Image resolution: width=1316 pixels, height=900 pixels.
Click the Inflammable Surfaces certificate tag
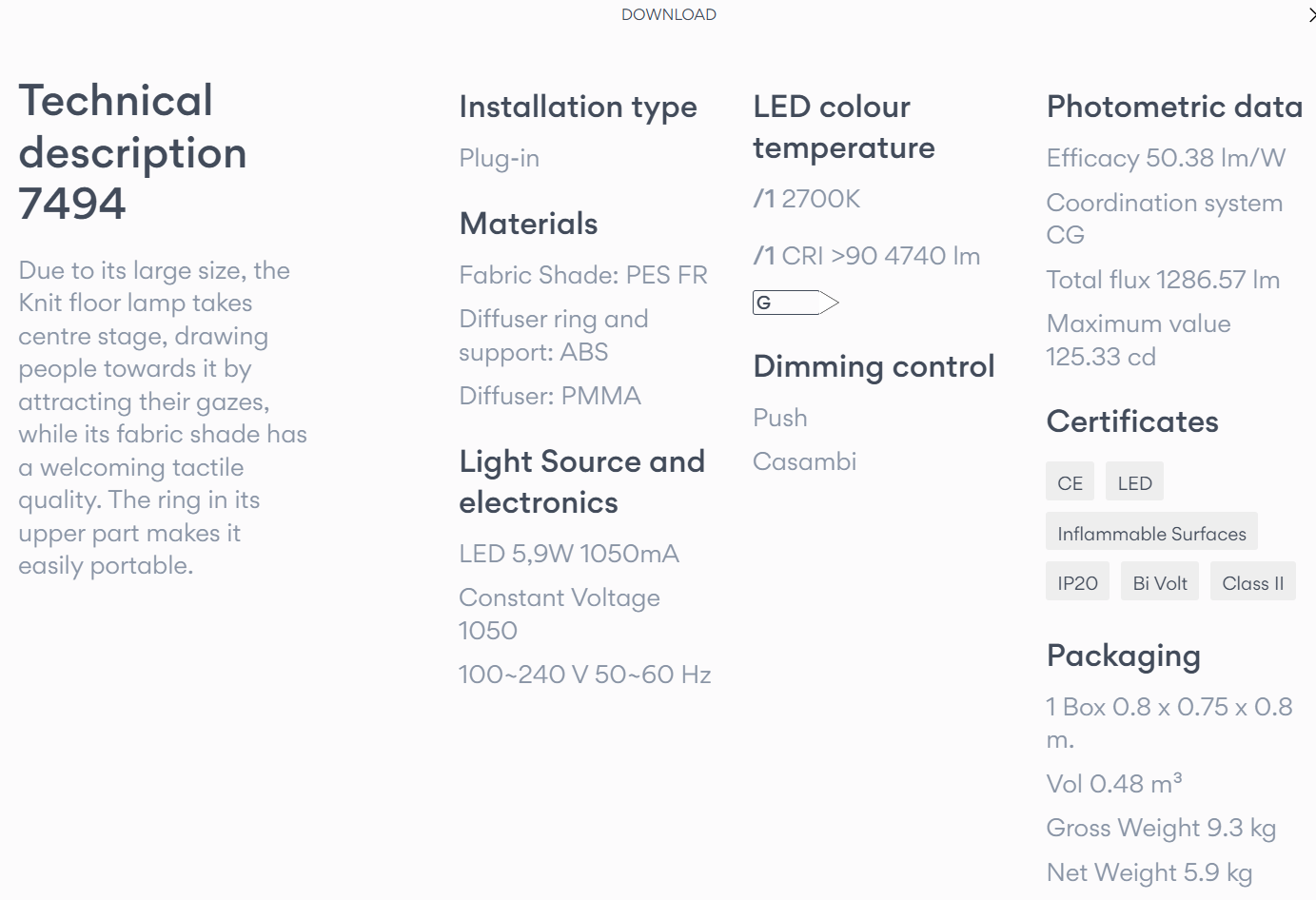pyautogui.click(x=1151, y=533)
